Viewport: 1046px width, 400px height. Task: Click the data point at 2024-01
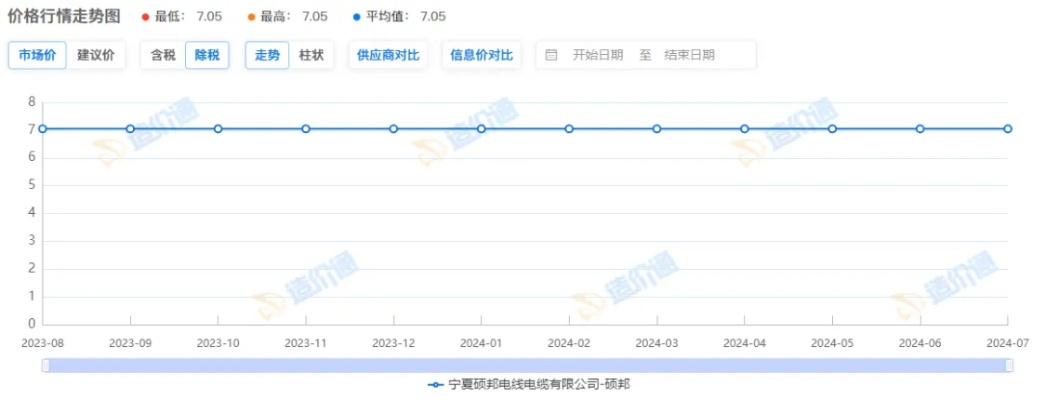coord(481,129)
